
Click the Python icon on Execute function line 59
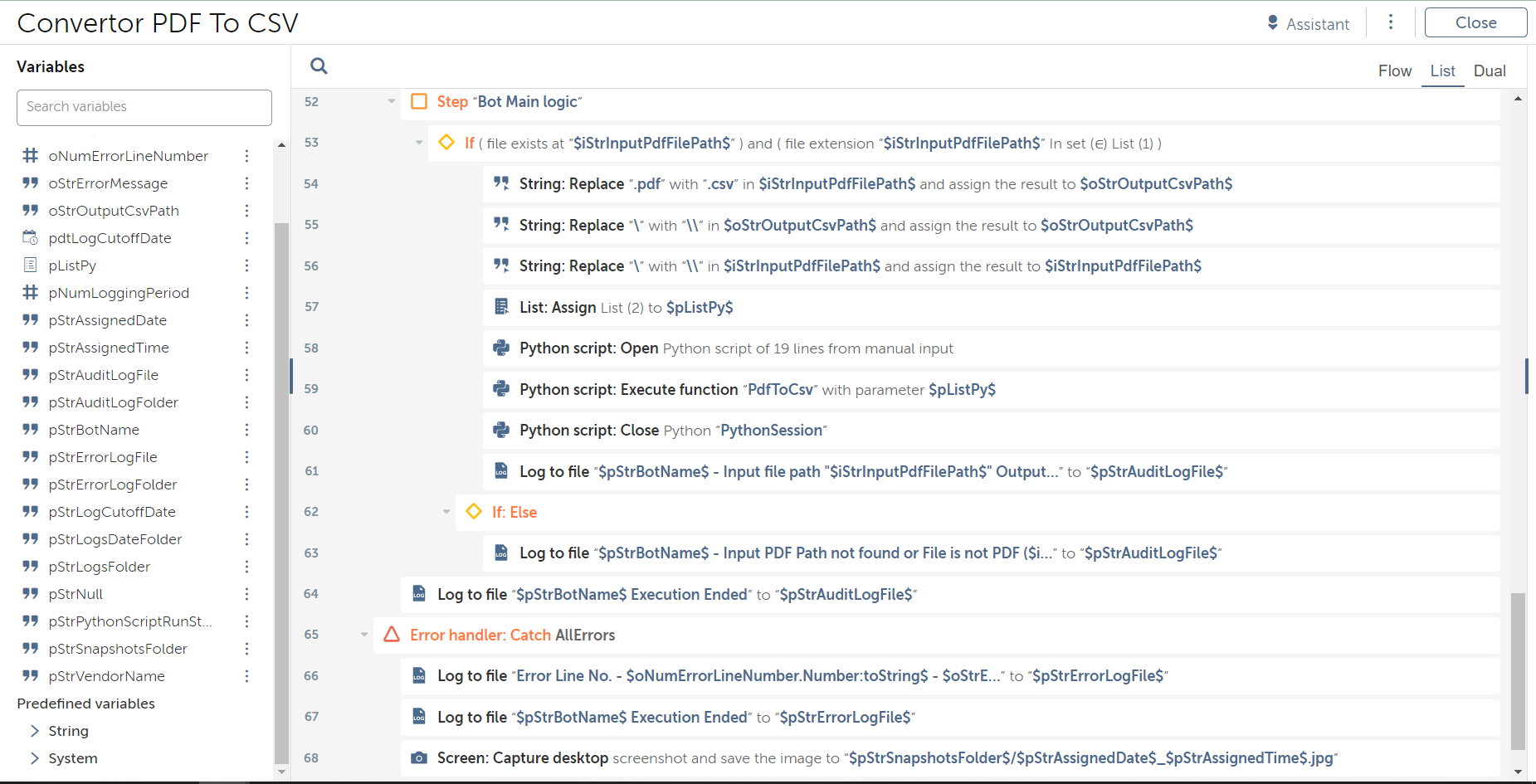coord(501,389)
